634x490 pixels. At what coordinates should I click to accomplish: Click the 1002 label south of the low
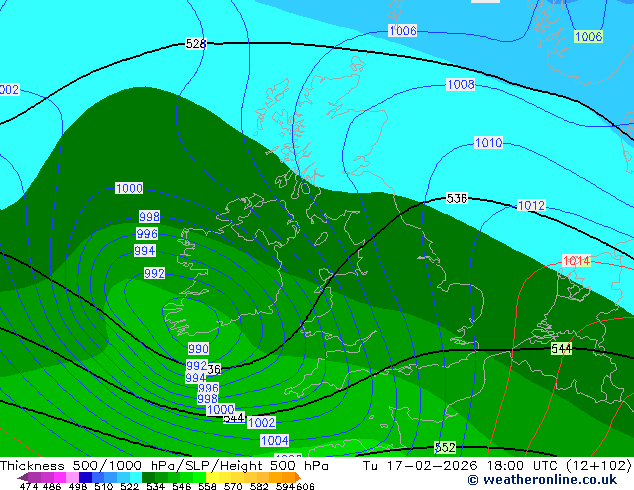262,422
